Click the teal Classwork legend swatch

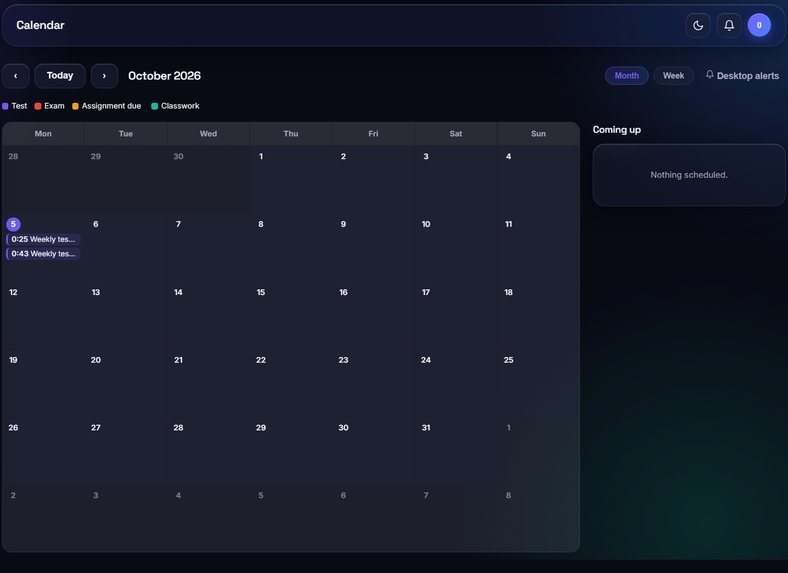[x=155, y=106]
